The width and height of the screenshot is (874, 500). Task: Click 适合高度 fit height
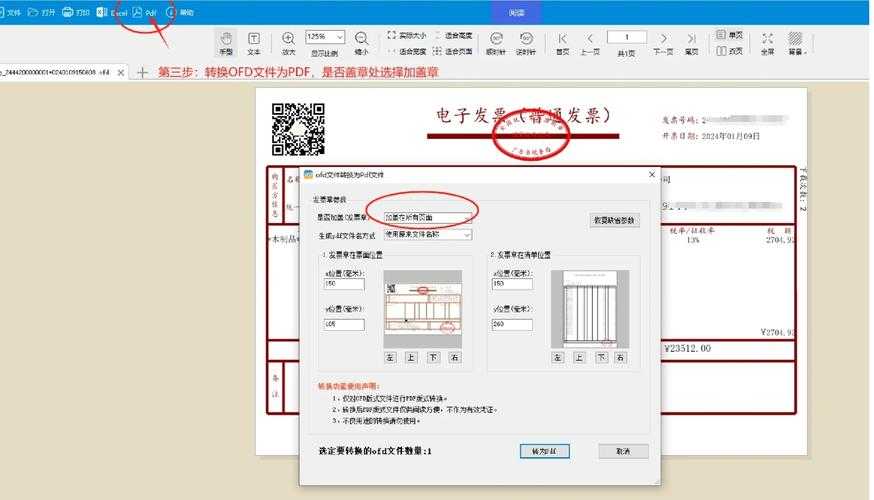pyautogui.click(x=453, y=35)
